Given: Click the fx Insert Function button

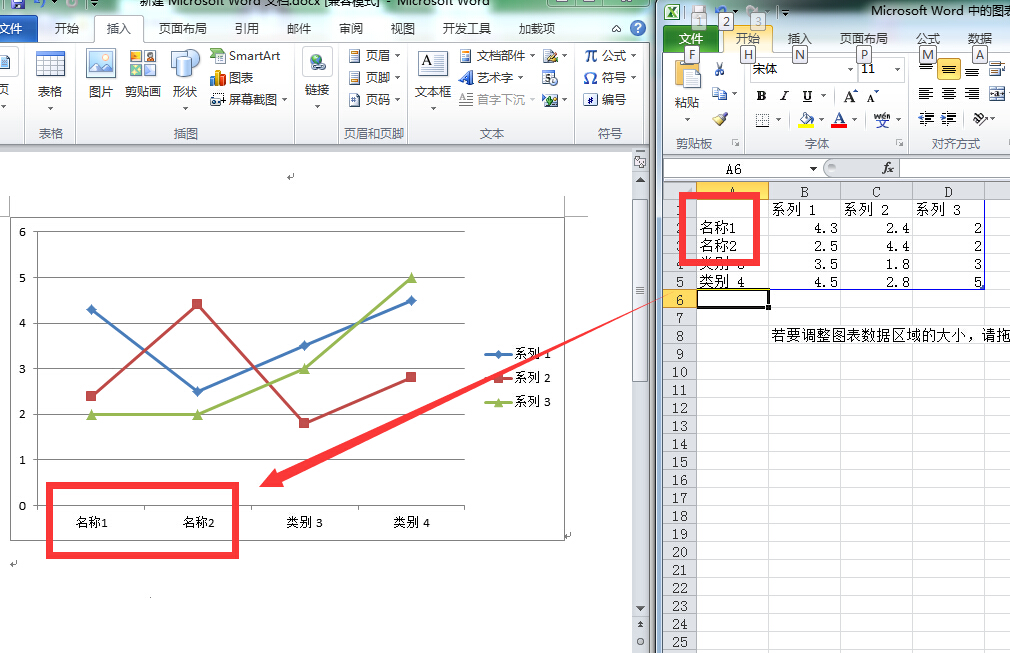Looking at the screenshot, I should click(x=888, y=168).
